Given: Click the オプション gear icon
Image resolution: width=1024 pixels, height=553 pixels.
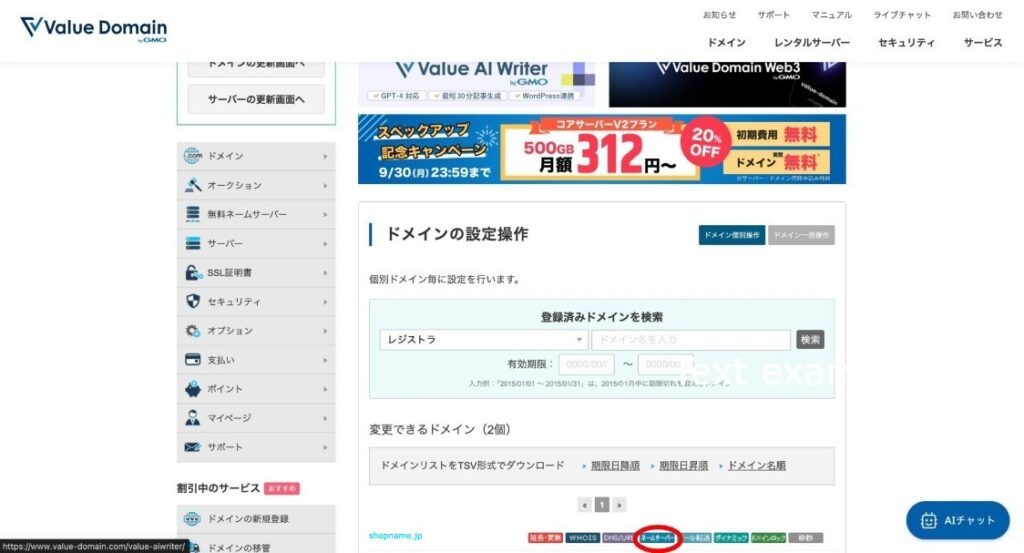Looking at the screenshot, I should point(193,330).
